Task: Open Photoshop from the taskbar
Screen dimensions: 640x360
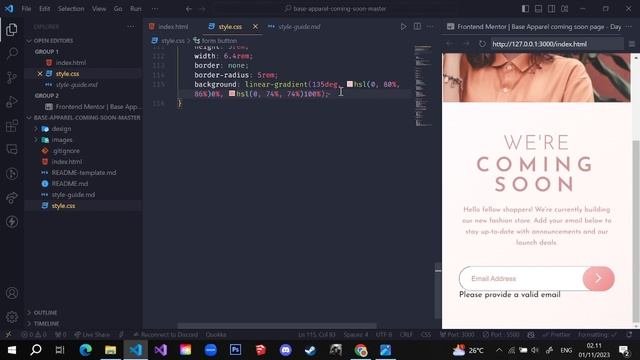Action: click(x=236, y=350)
